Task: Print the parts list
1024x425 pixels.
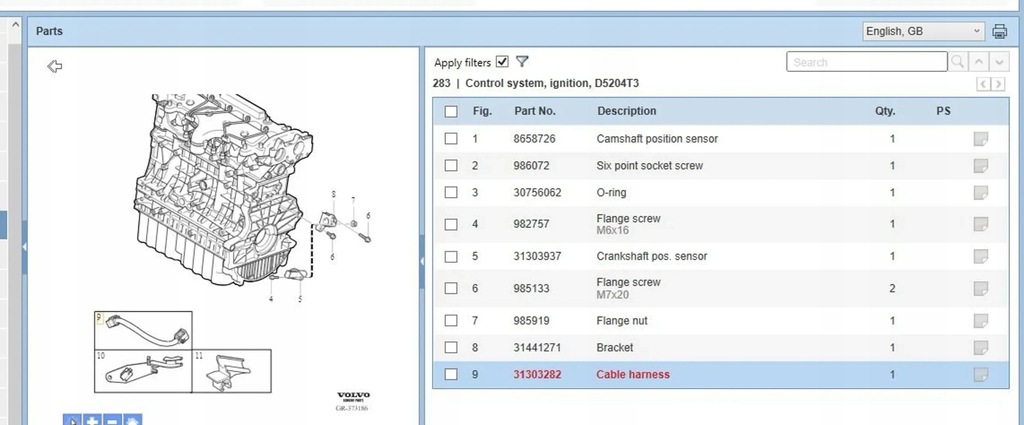Action: coord(999,31)
